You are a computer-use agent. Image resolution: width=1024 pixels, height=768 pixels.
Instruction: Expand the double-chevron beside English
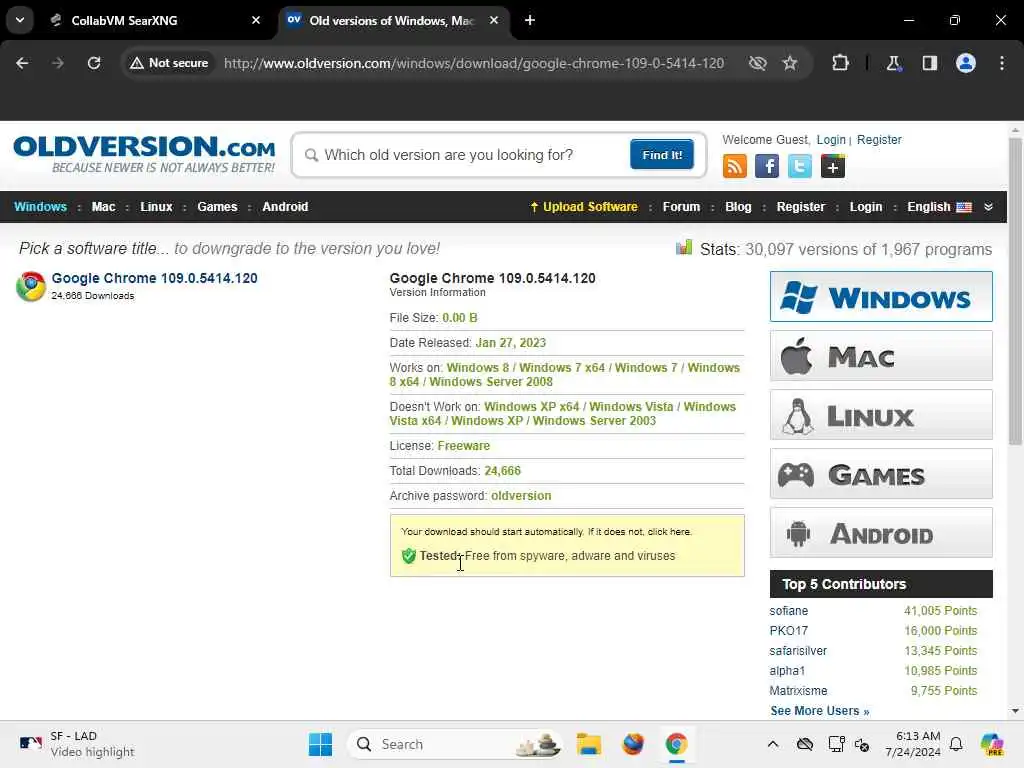pos(988,206)
